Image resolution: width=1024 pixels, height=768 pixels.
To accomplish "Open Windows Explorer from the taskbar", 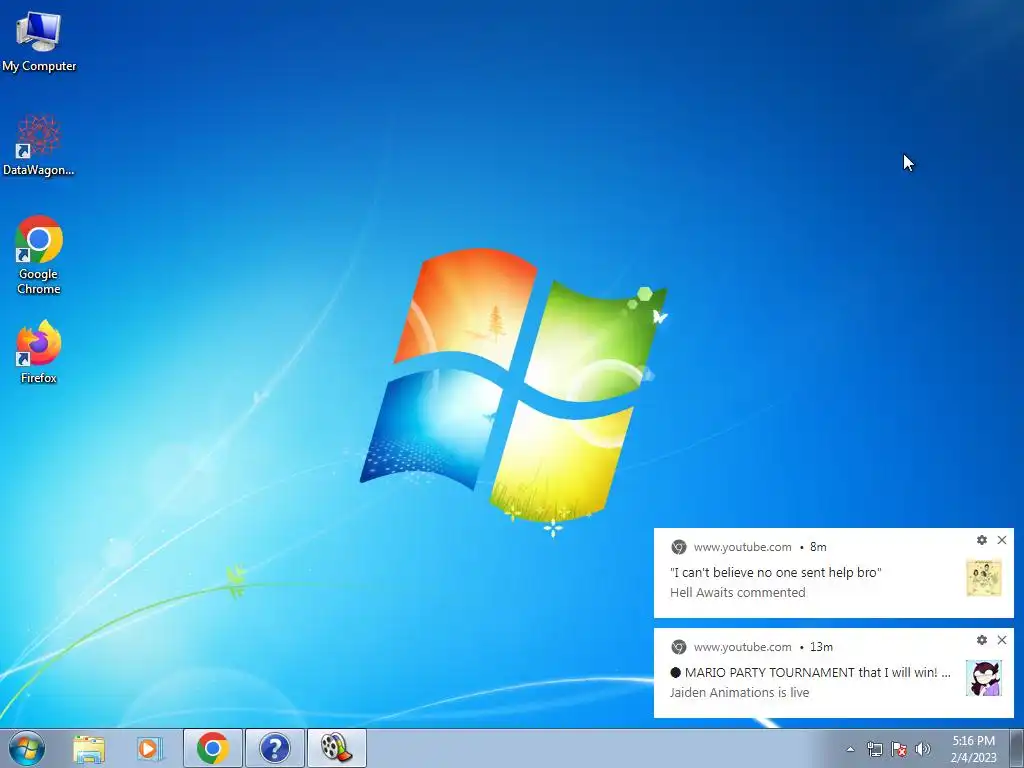I will point(89,748).
